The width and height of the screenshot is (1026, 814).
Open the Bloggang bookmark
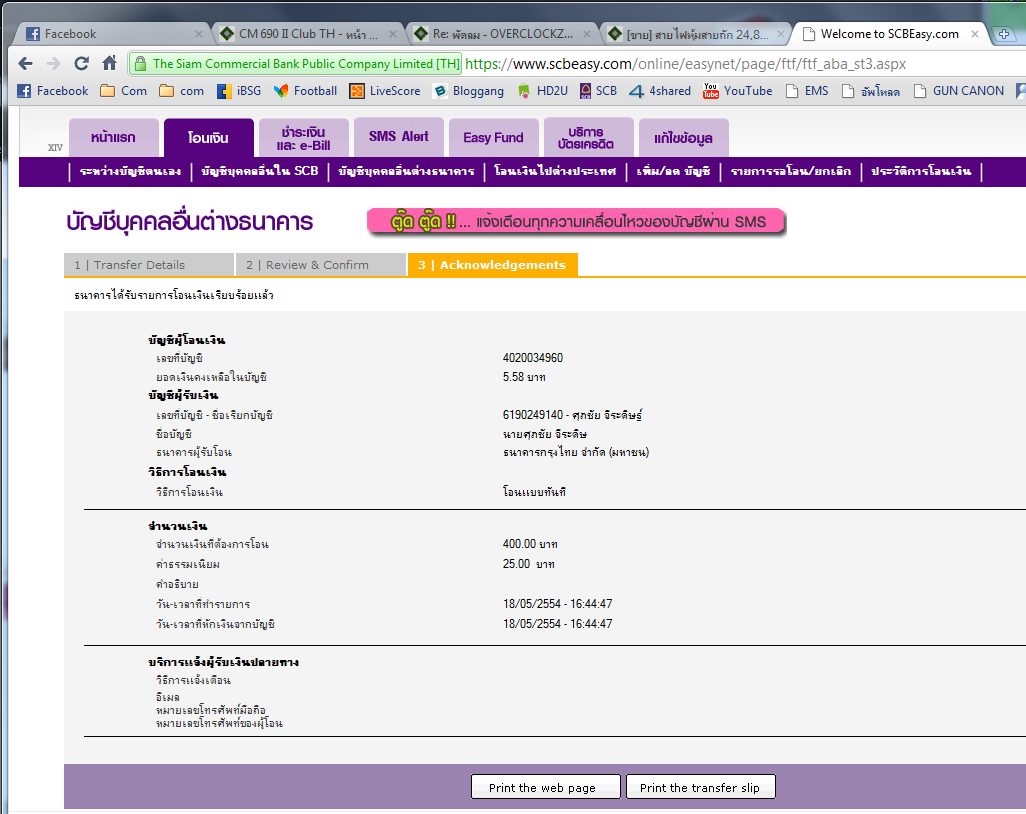[x=469, y=91]
